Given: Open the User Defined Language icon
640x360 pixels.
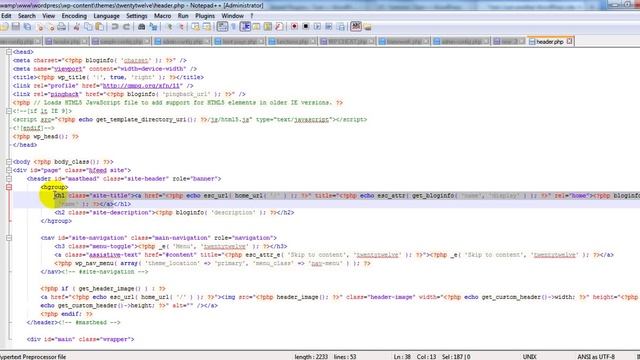Looking at the screenshot, I should (256, 27).
